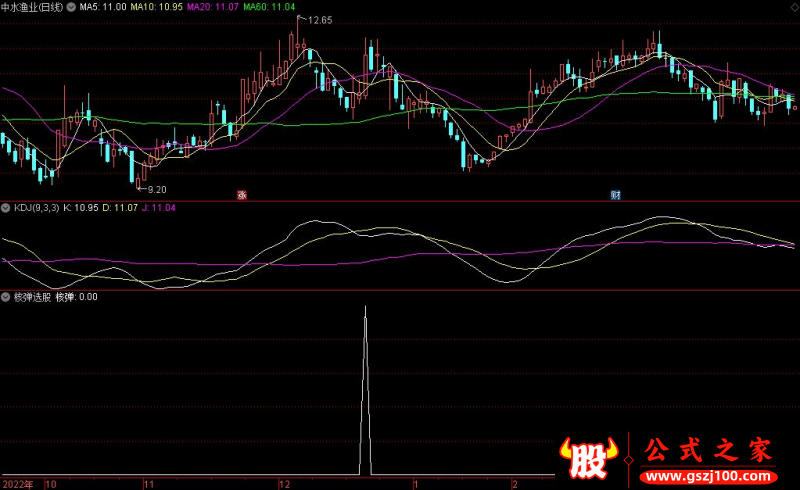
Task: Click the 核弹选股 indicator name
Action: 30,297
